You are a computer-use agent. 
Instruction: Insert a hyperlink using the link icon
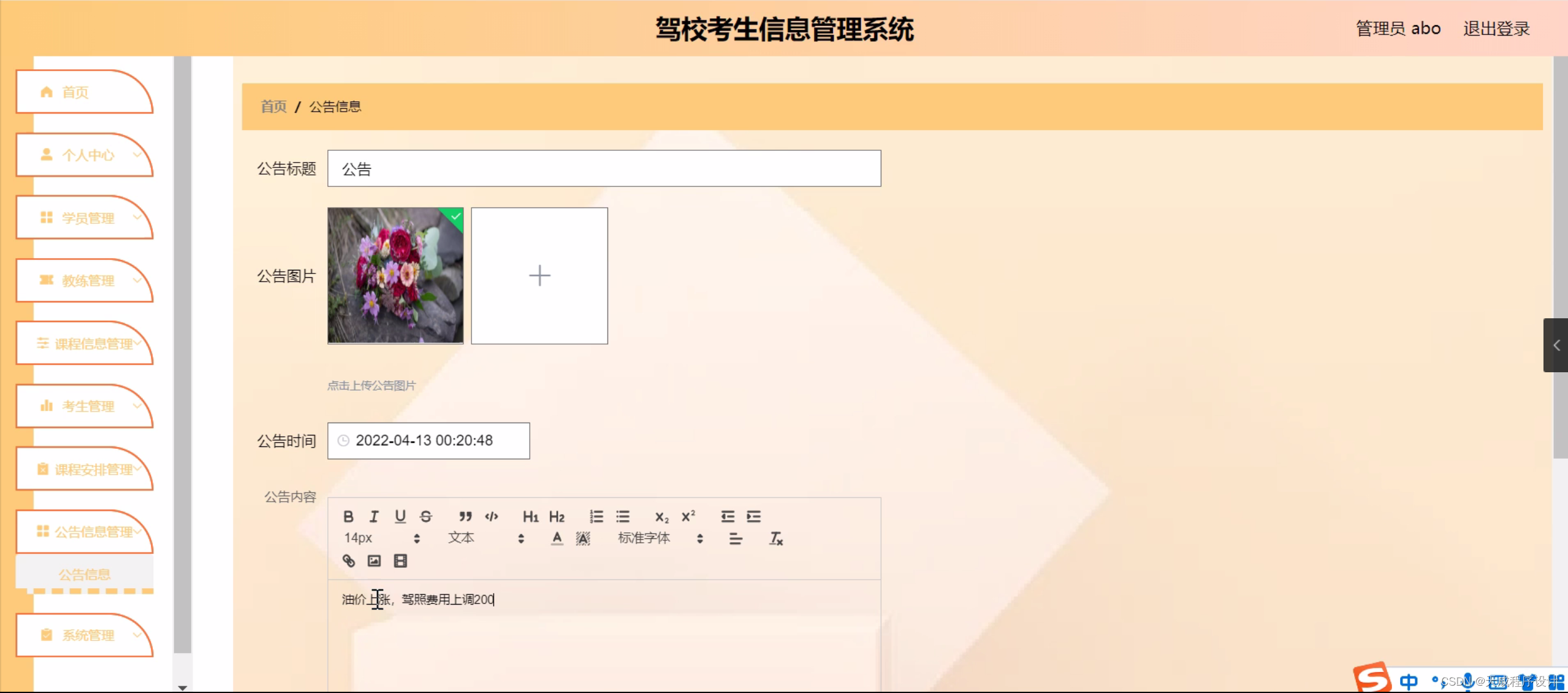click(x=348, y=560)
